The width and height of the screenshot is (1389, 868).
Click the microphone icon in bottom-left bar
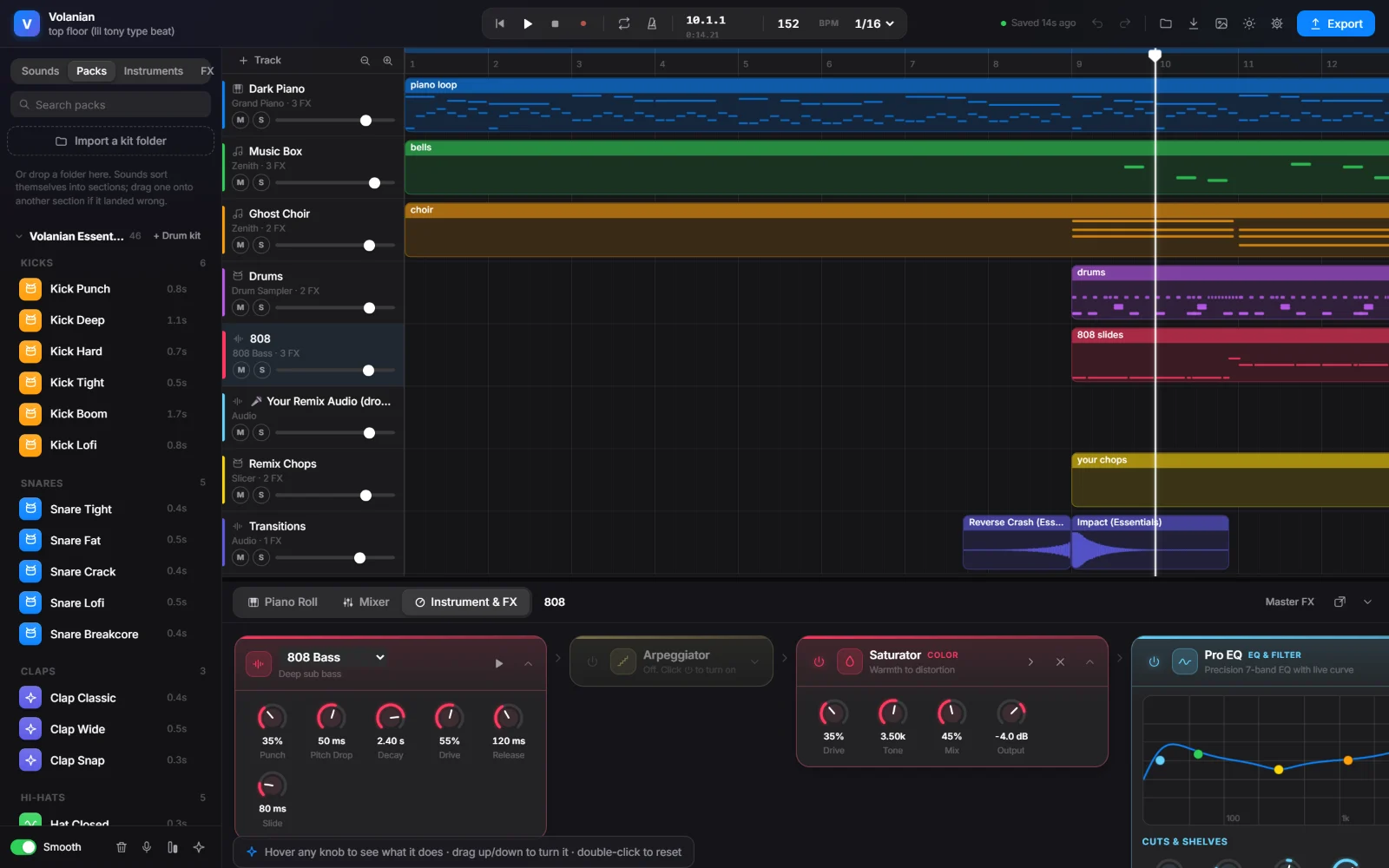click(x=147, y=847)
